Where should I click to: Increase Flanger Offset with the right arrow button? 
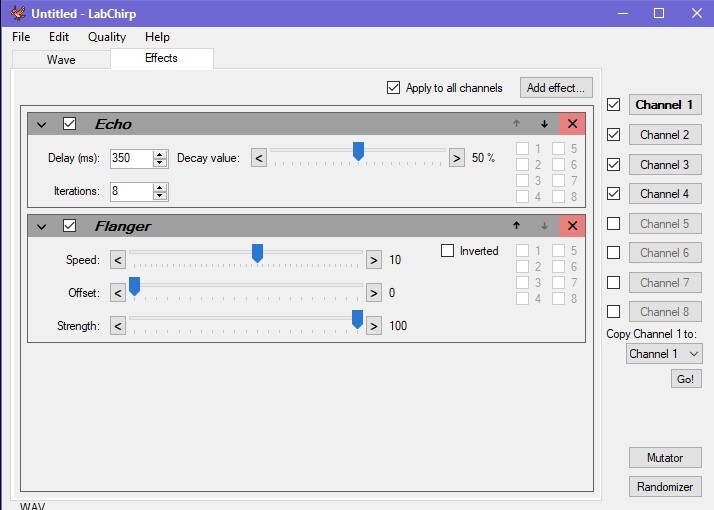click(x=374, y=293)
